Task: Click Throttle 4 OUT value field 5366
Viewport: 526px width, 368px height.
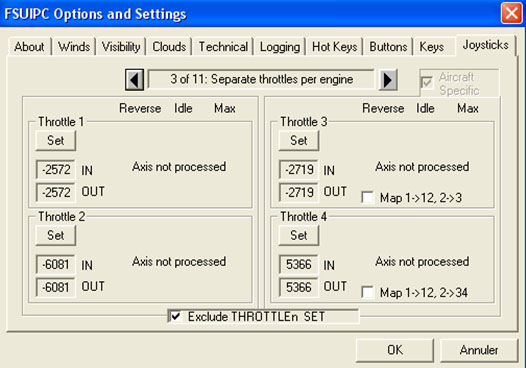Action: coord(299,287)
